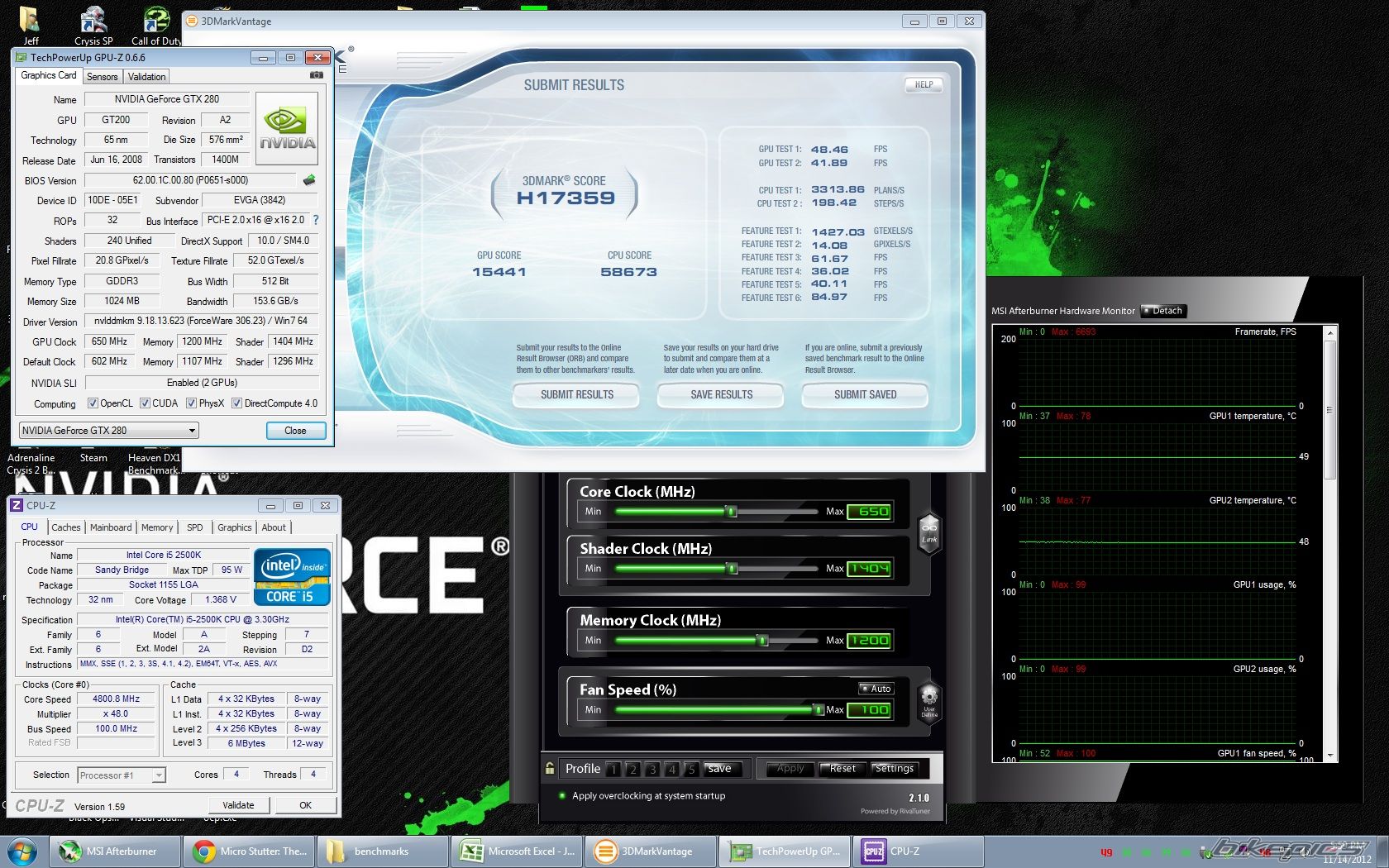1389x868 pixels.
Task: Toggle the OpenCL checkbox in GPU-Z
Action: tap(93, 403)
